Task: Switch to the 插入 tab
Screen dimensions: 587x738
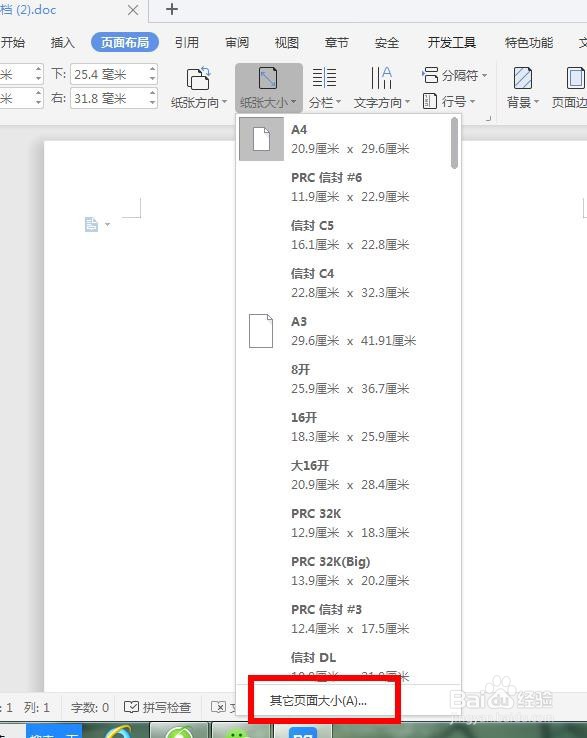Action: [x=63, y=43]
